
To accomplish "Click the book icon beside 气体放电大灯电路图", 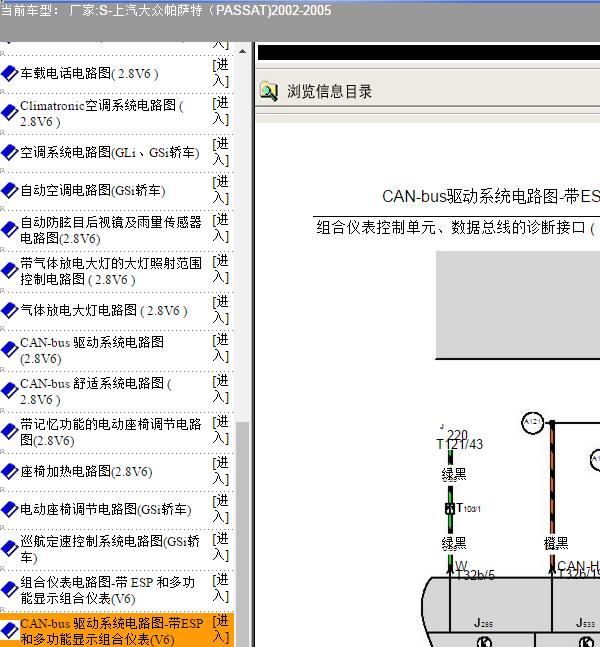I will point(9,310).
